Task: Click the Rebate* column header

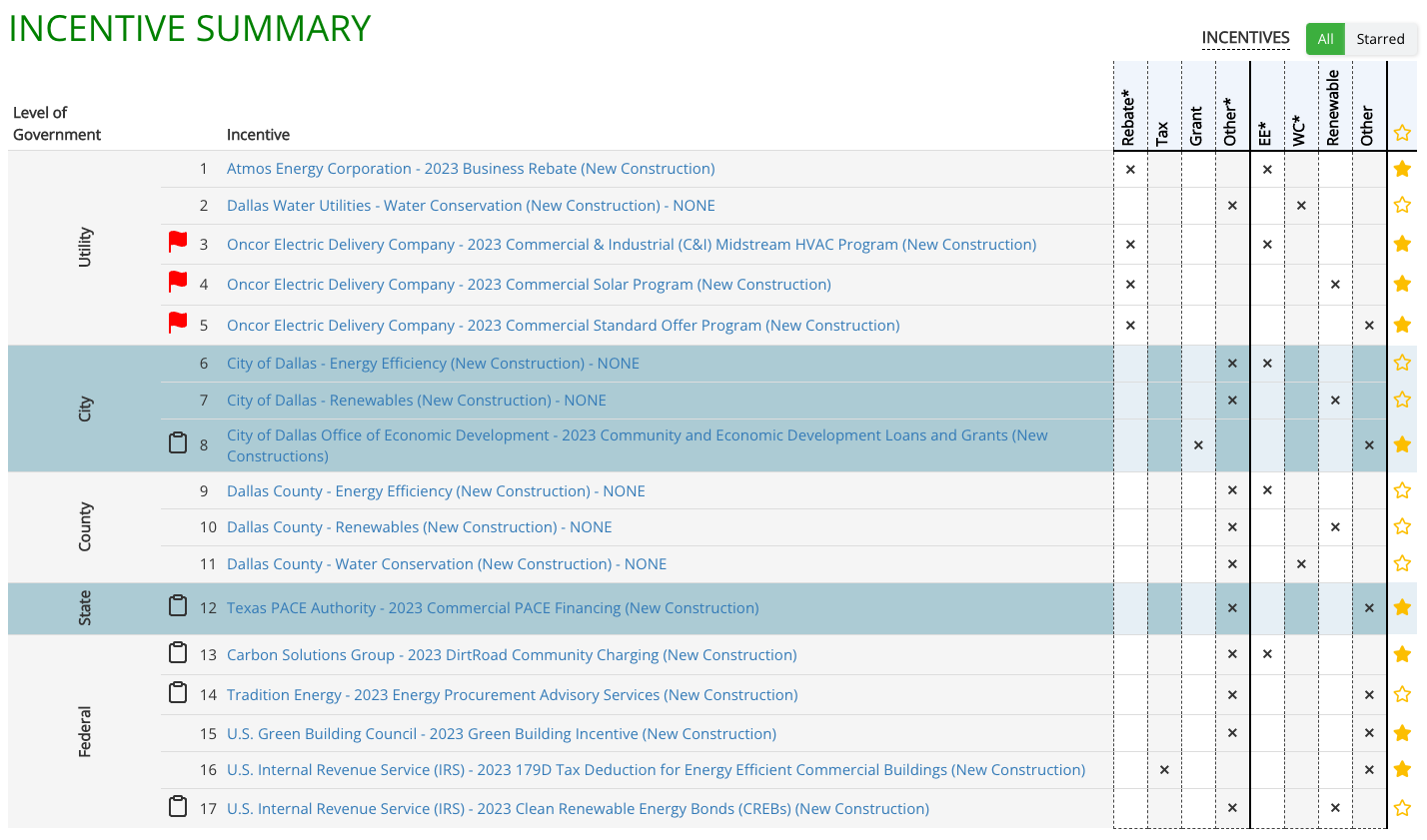Action: point(1129,118)
